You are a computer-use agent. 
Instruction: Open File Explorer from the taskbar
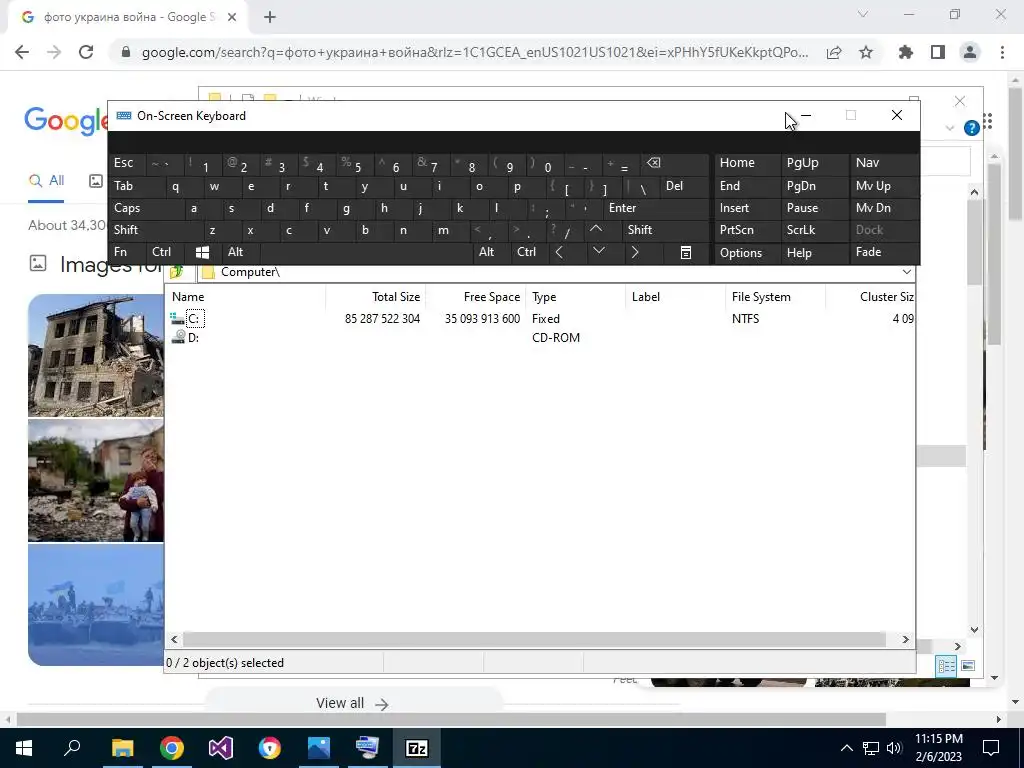(122, 748)
